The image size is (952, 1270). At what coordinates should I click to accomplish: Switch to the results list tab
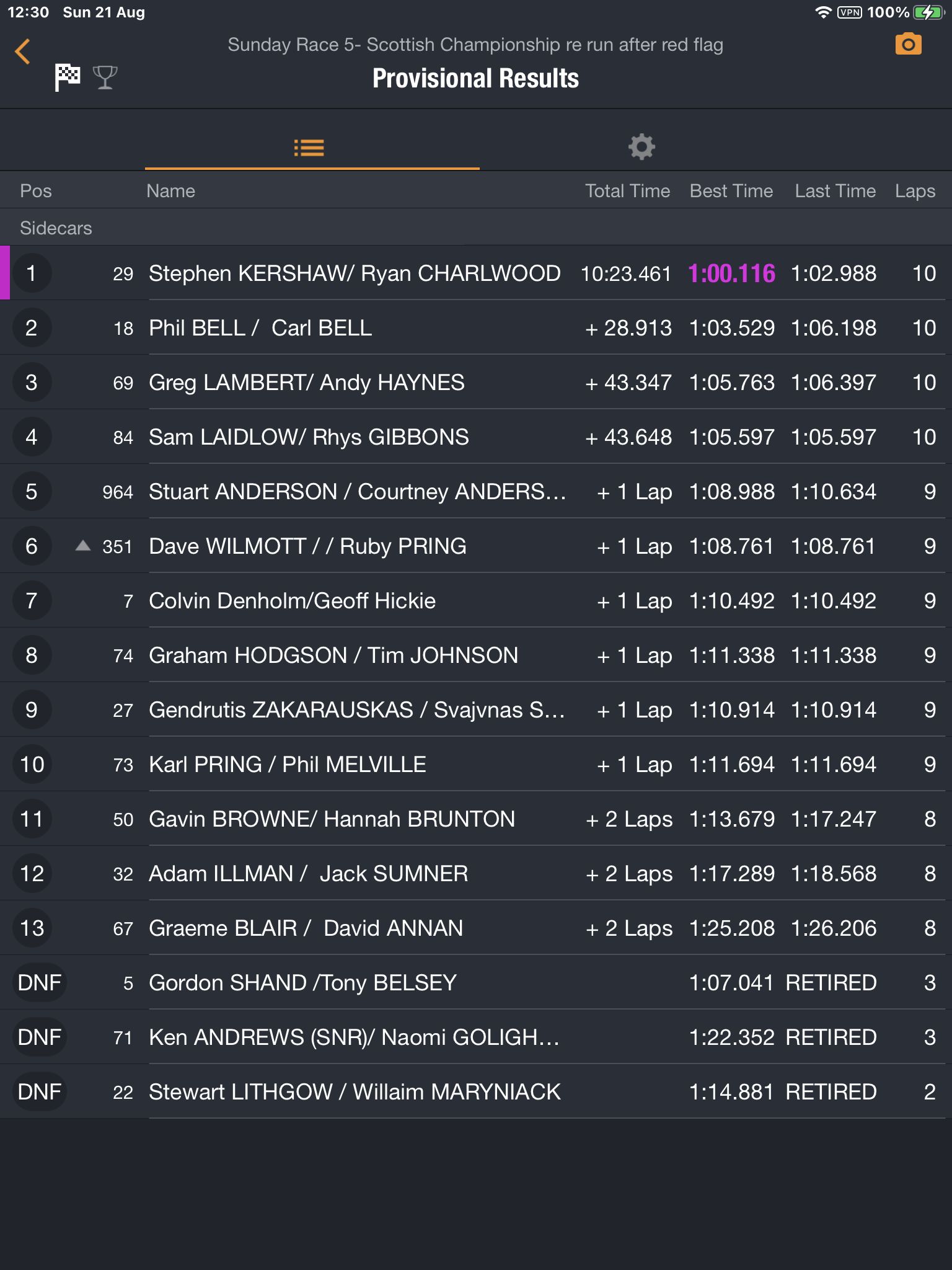pos(309,148)
